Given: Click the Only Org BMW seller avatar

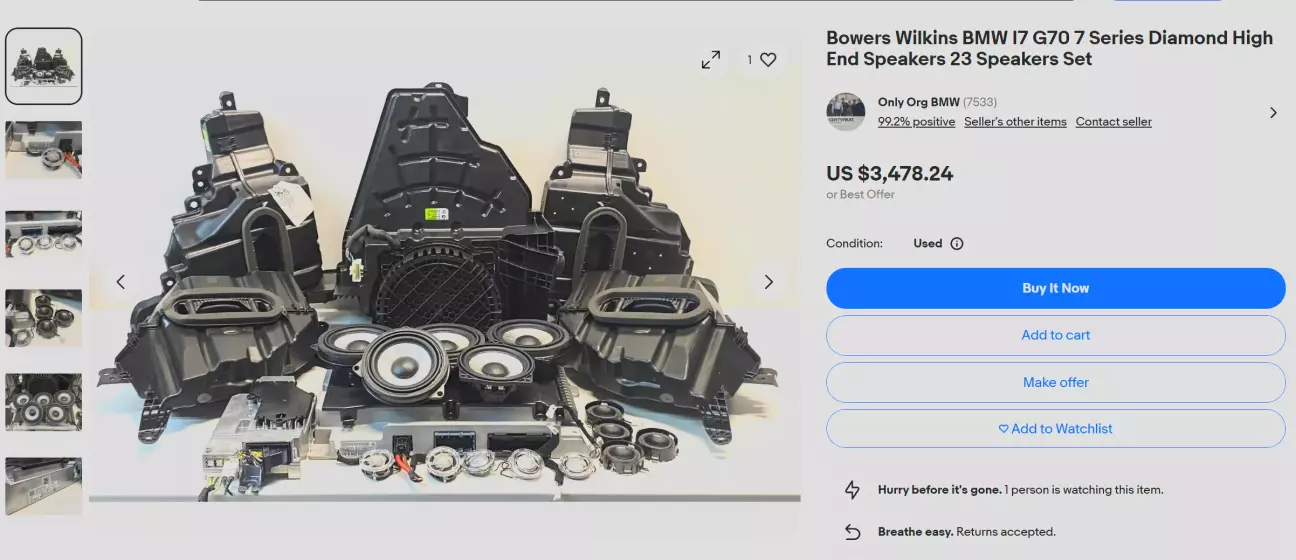Looking at the screenshot, I should click(x=846, y=112).
